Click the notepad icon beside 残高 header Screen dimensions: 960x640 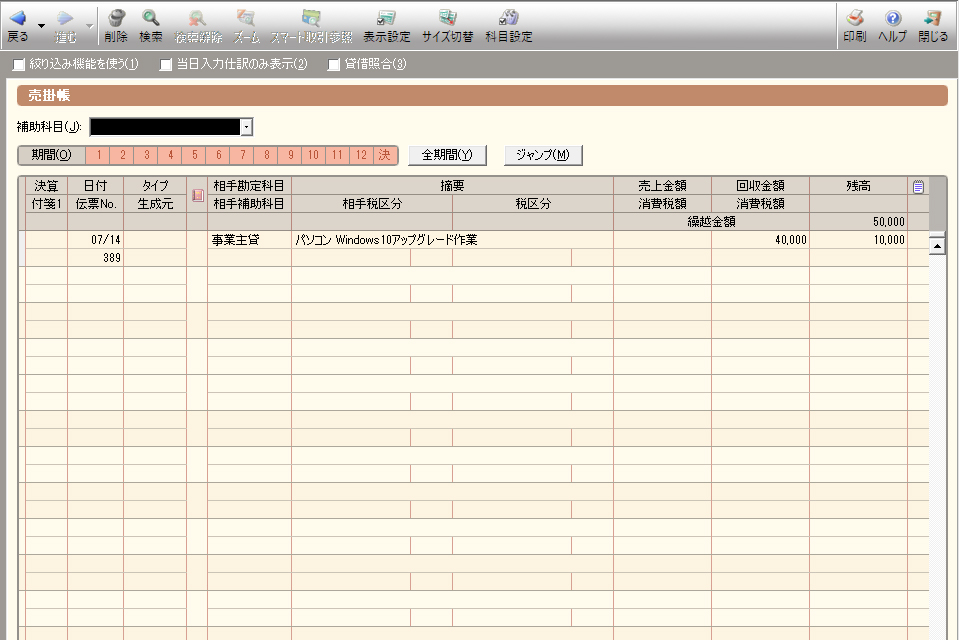coord(918,186)
